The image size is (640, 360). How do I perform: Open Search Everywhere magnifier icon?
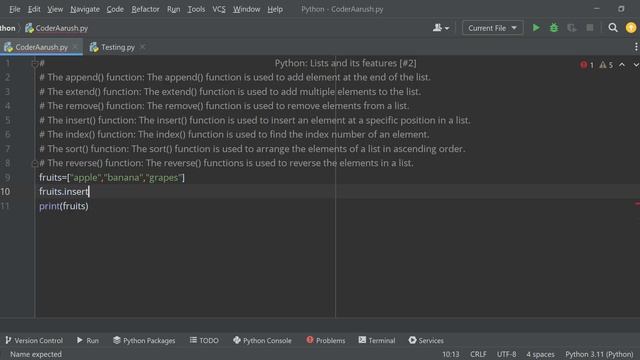(613, 28)
